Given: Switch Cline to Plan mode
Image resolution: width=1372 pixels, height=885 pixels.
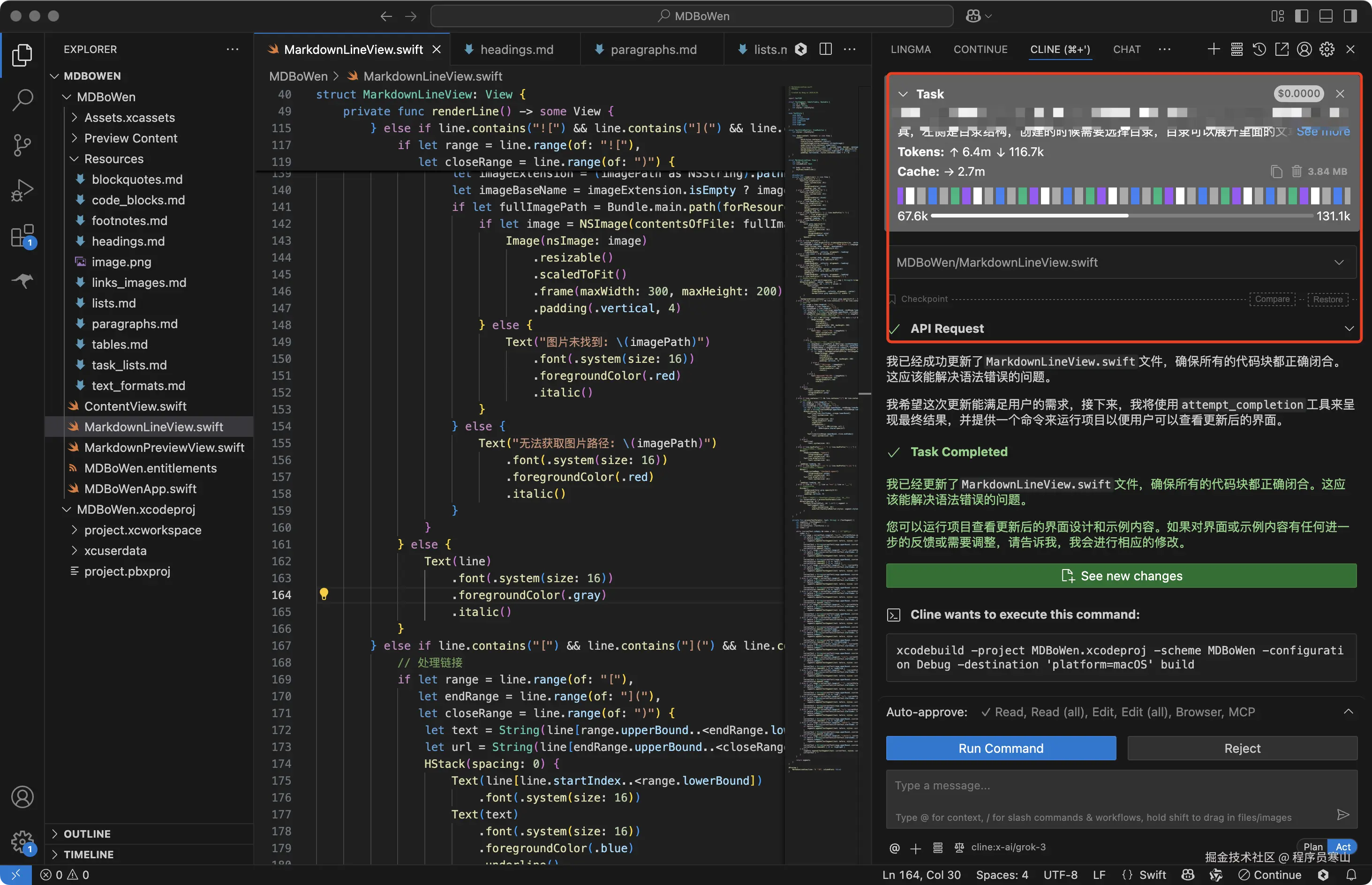Looking at the screenshot, I should [x=1313, y=847].
